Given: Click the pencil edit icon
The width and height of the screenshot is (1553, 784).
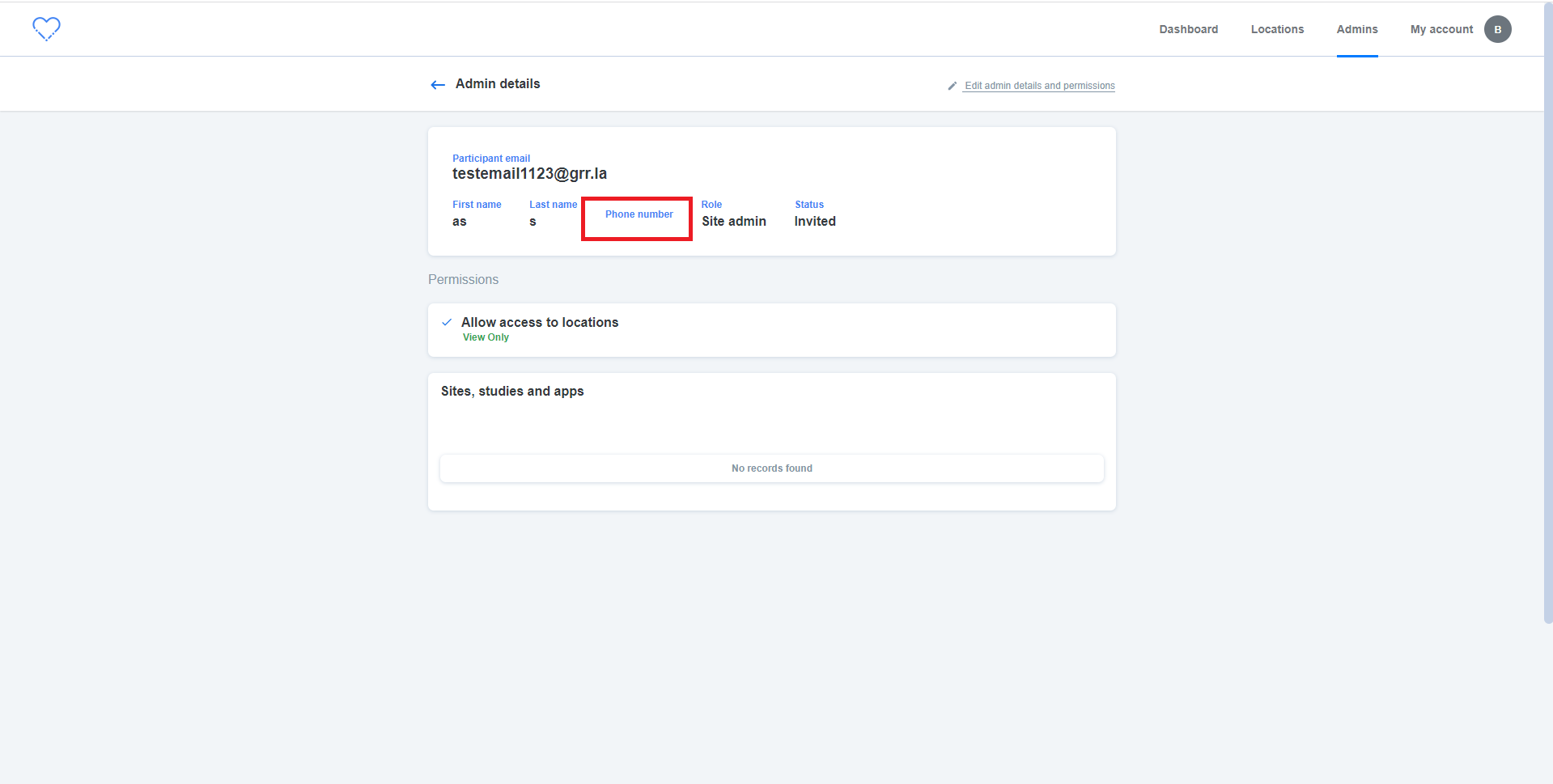Looking at the screenshot, I should pyautogui.click(x=953, y=86).
